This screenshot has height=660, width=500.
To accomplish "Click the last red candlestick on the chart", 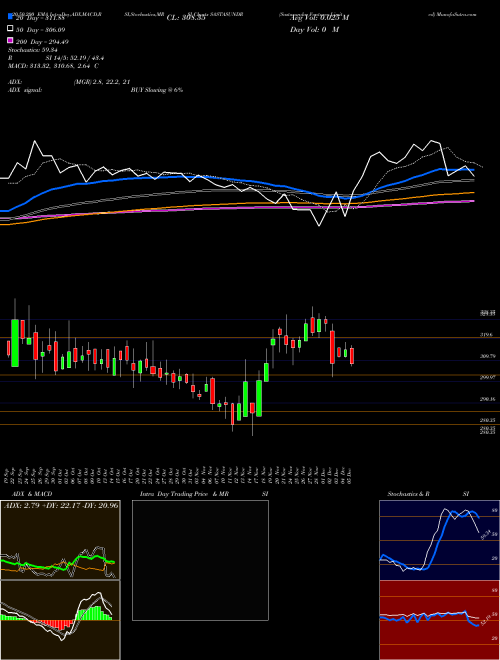I will (x=352, y=356).
